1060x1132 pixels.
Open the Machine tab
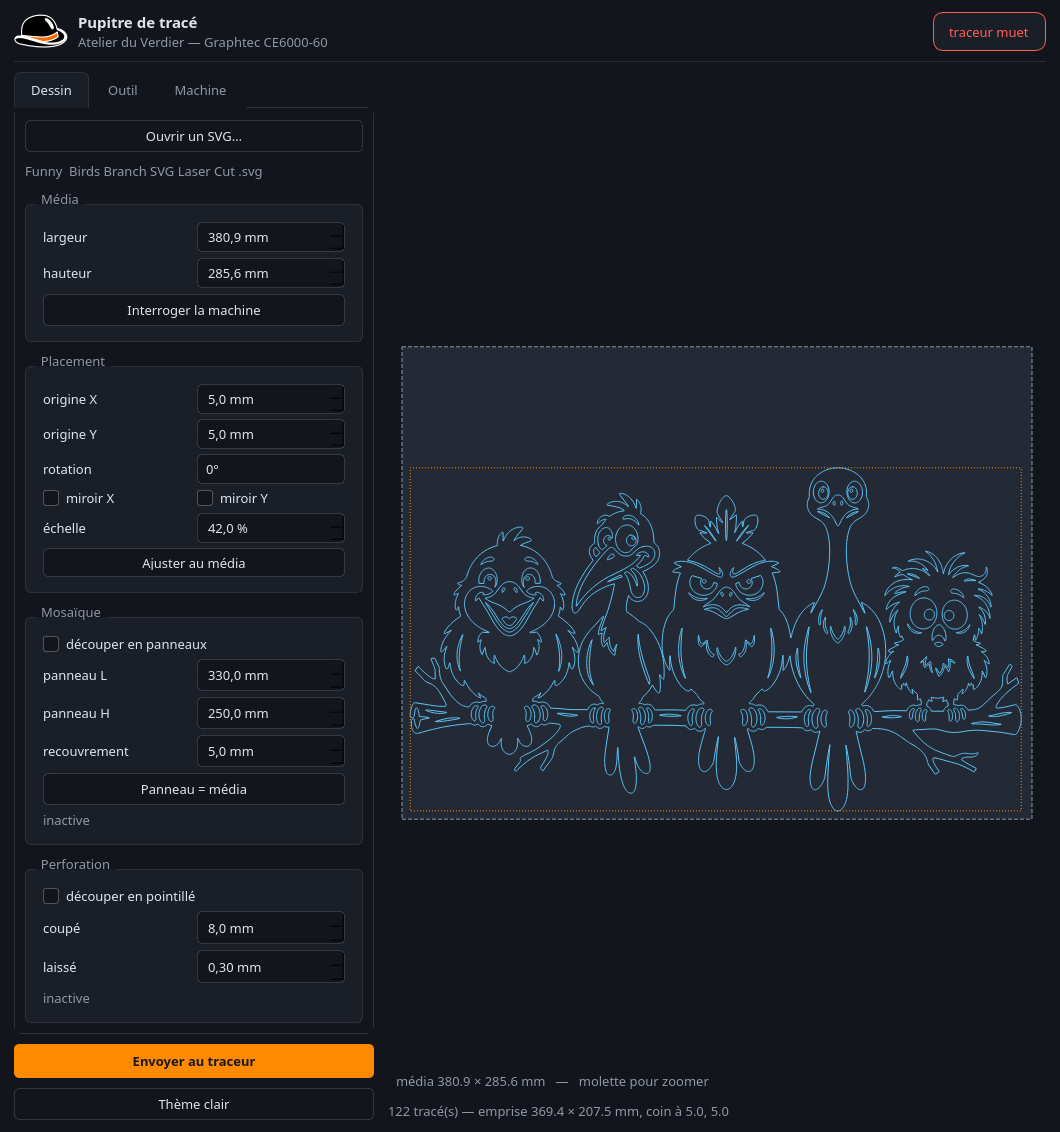coord(200,90)
